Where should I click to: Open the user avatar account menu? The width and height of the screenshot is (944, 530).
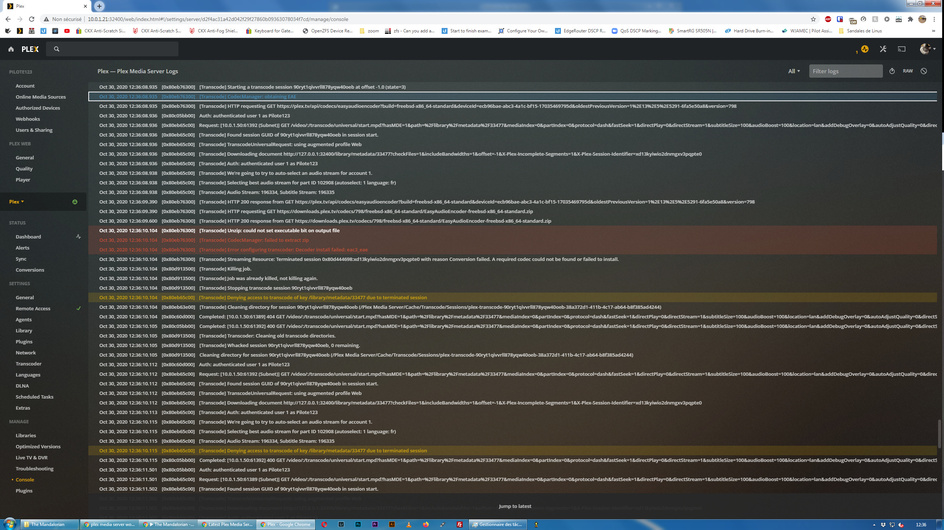pos(926,49)
